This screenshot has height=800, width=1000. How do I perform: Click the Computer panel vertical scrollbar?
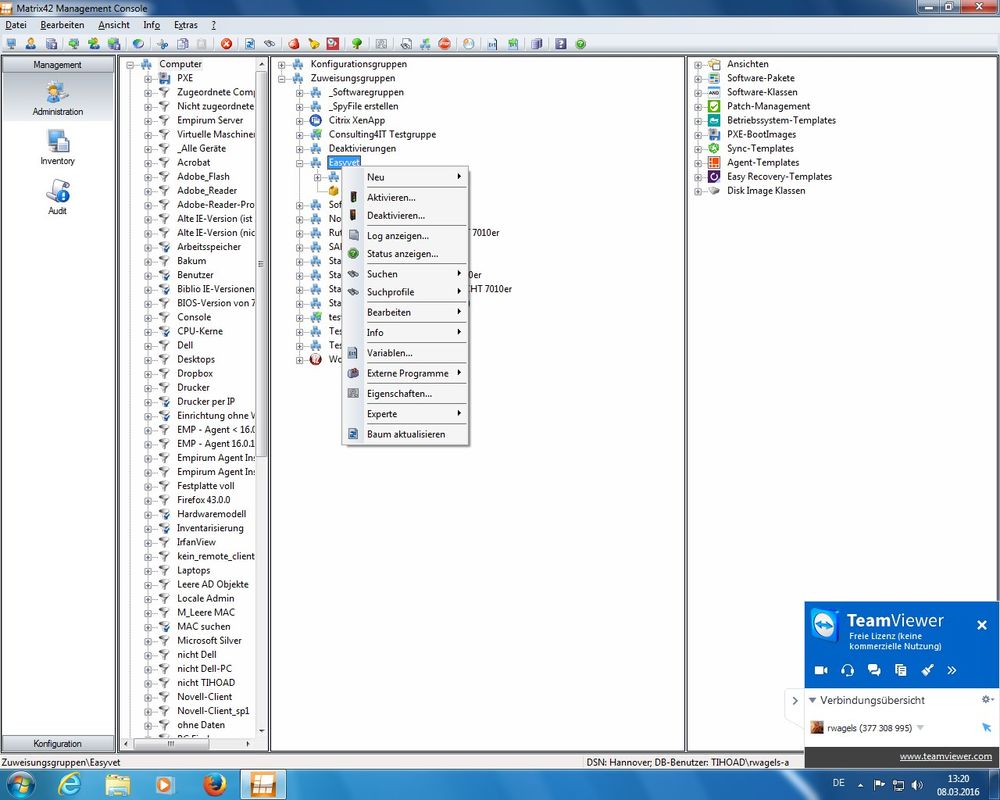(x=261, y=397)
